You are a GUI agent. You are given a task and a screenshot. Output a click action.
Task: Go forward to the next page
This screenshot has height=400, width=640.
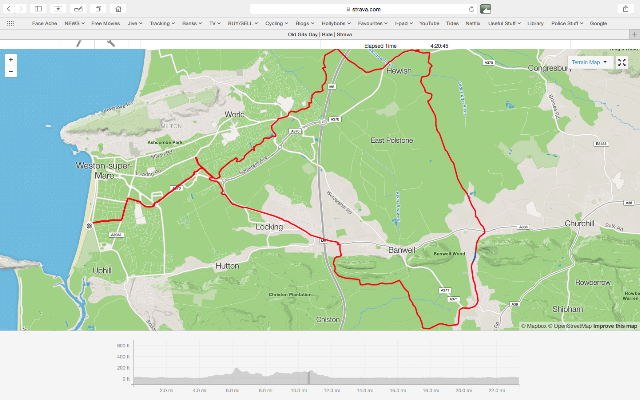tap(20, 9)
